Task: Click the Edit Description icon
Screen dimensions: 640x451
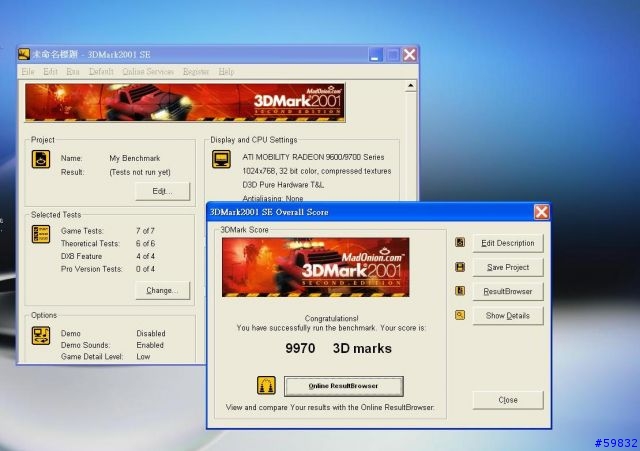Action: [x=460, y=242]
